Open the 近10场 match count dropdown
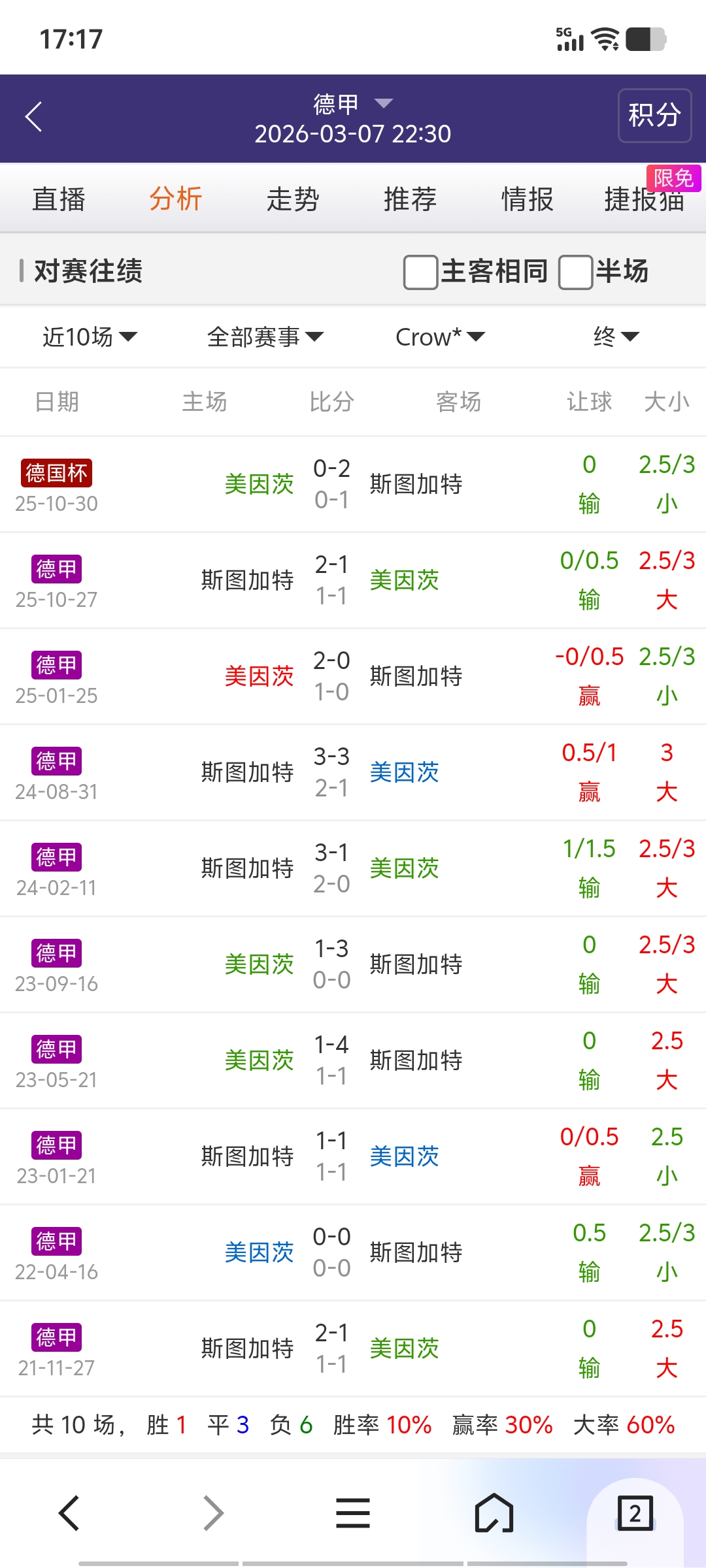The image size is (706, 1568). point(90,337)
